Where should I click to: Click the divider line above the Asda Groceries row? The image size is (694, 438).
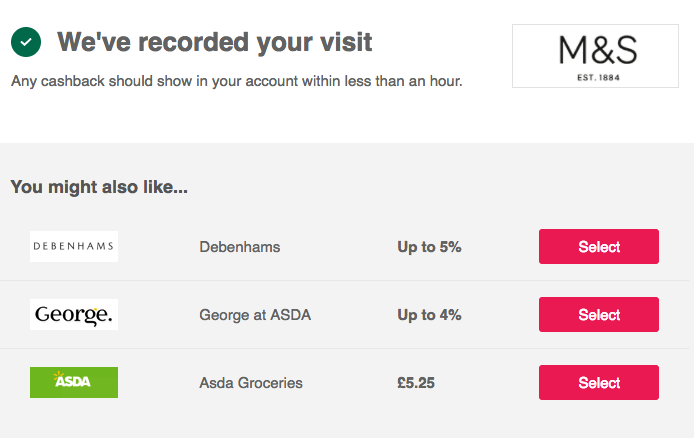point(344,349)
